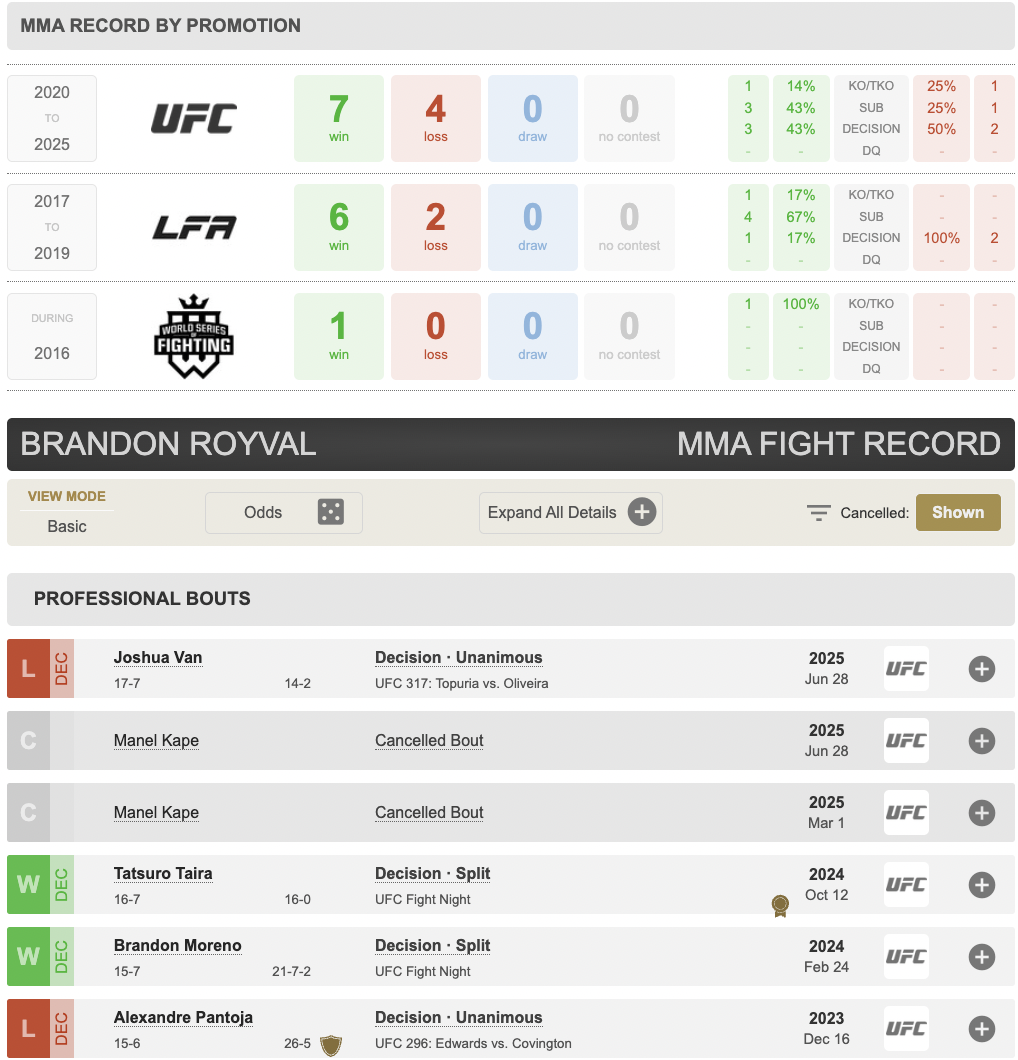
Task: Click the World Series of Fighting logo
Action: pos(194,336)
